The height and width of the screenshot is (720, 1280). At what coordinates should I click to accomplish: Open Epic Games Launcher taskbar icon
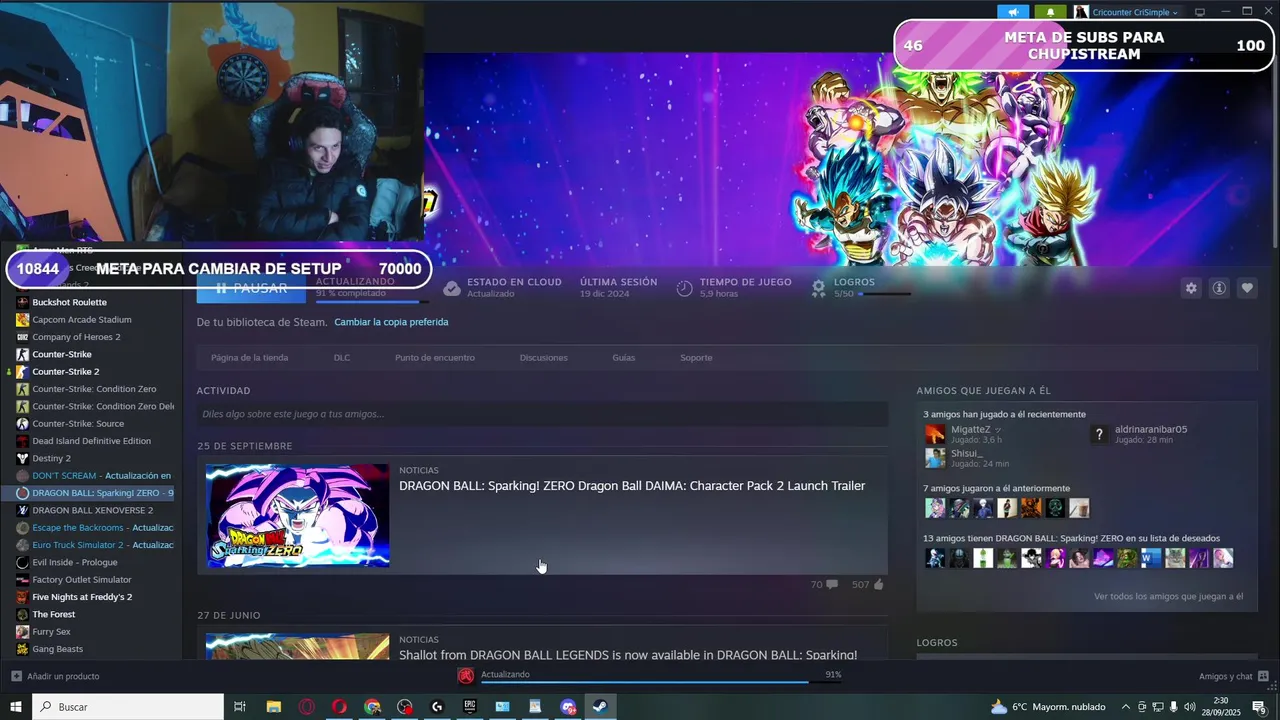(470, 707)
